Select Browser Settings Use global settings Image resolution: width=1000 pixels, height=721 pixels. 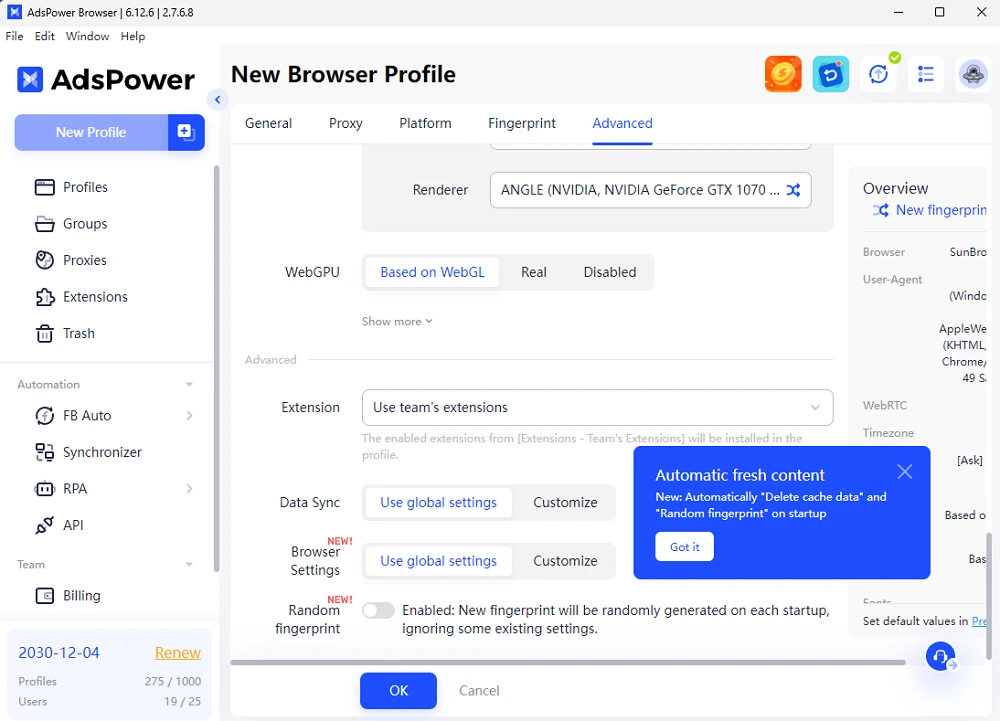click(x=438, y=561)
